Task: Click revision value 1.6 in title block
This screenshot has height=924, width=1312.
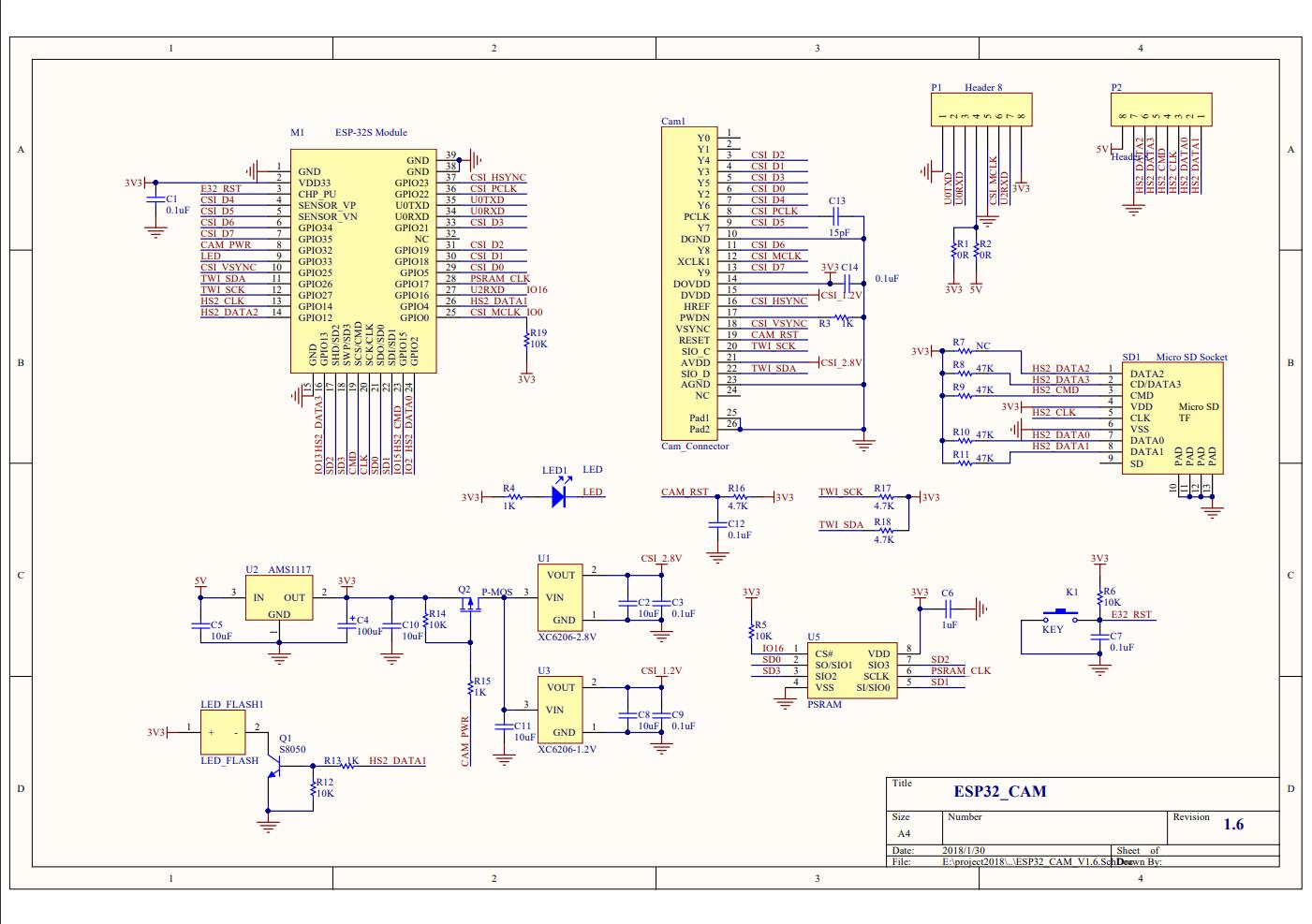Action: click(1234, 825)
